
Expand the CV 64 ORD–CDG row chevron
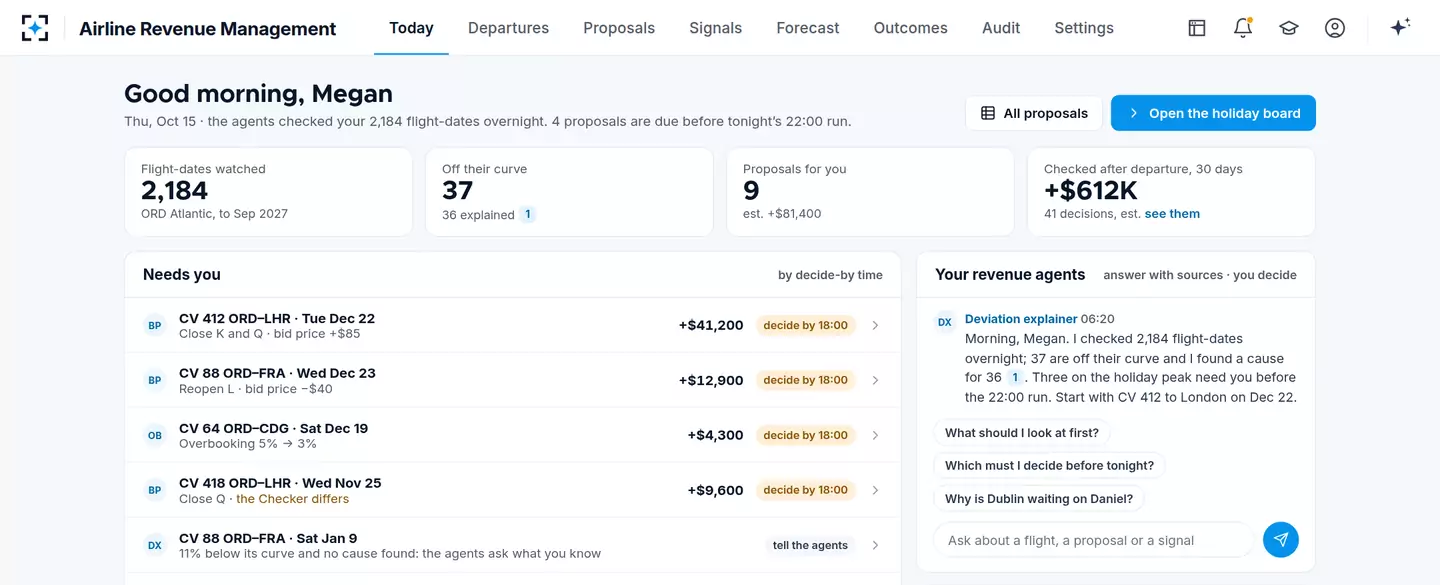(875, 435)
